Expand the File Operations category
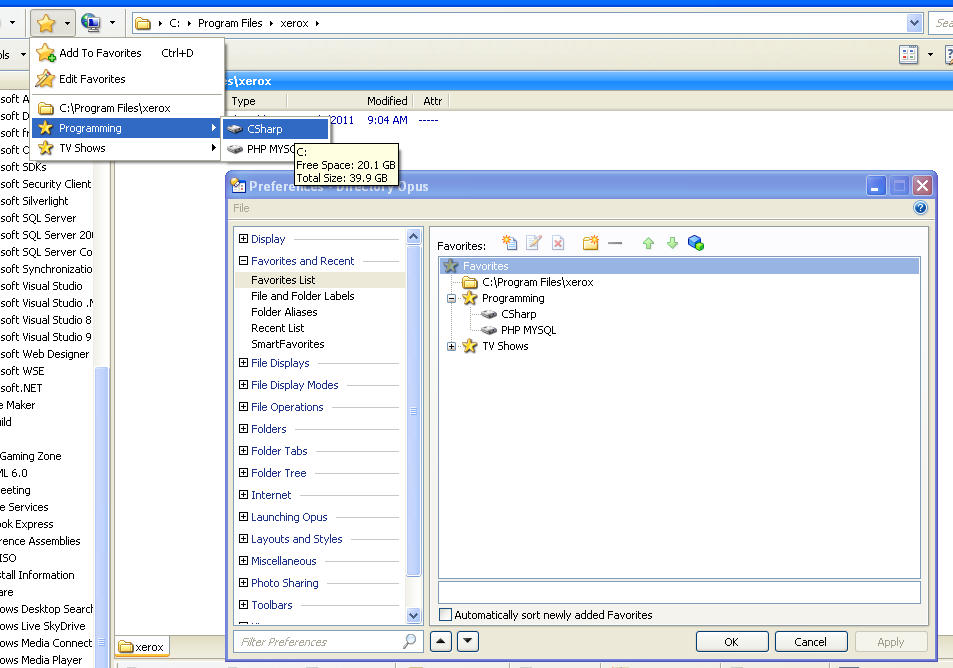 click(243, 406)
